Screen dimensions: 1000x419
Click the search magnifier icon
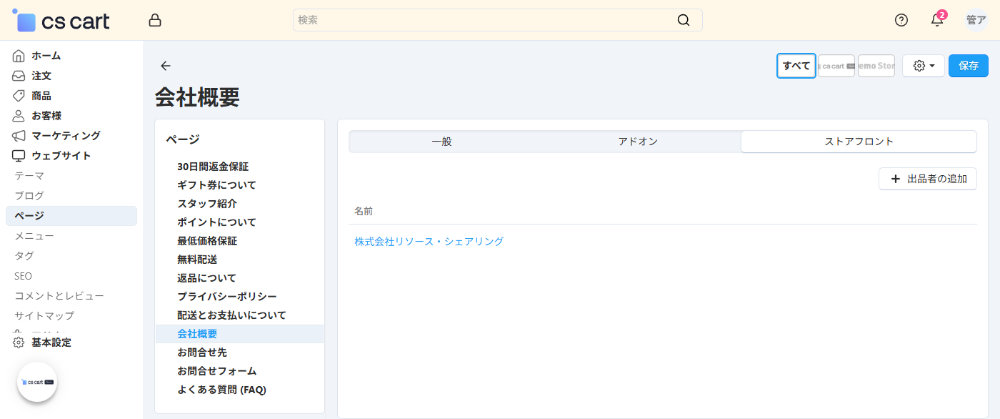pyautogui.click(x=683, y=20)
